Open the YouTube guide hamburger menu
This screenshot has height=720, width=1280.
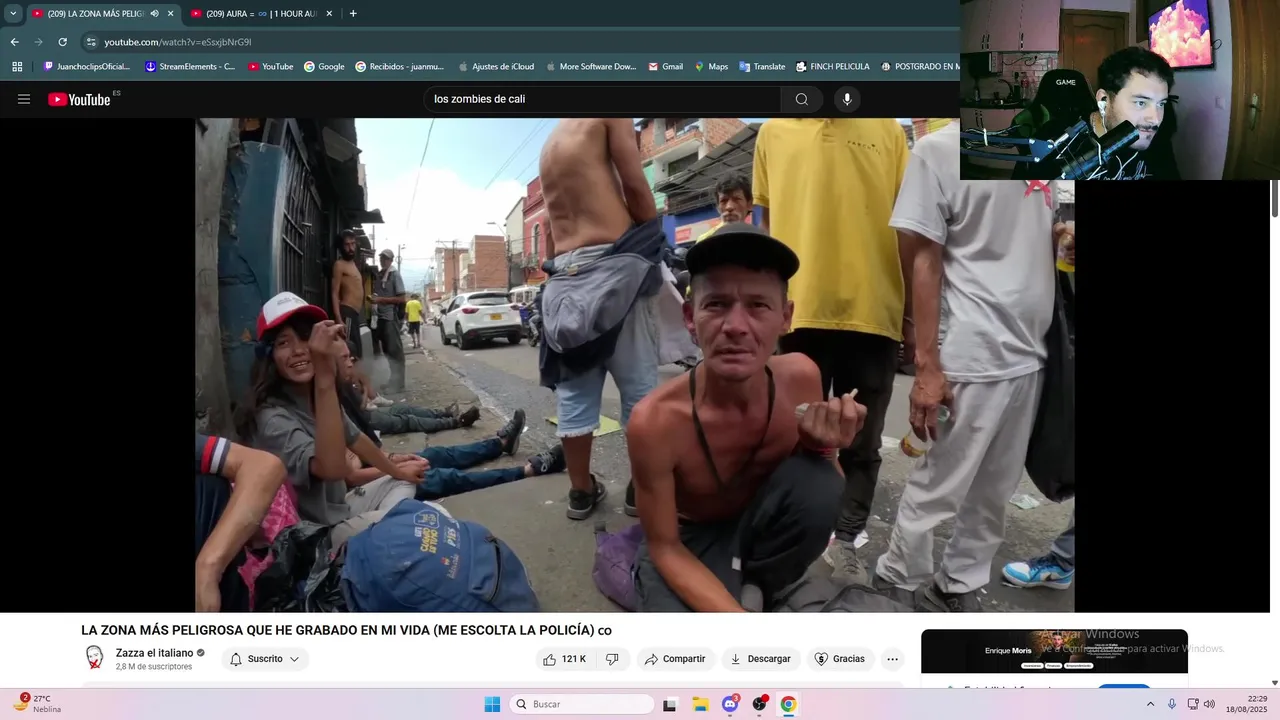24,99
